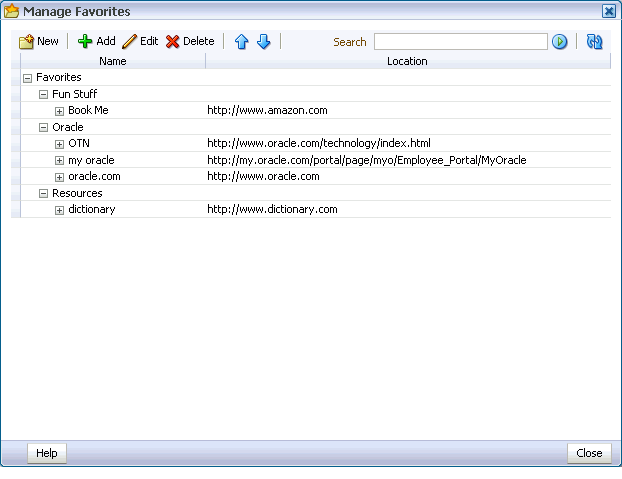Screen dimensions: 622x479
Task: Click the Add button label
Action: point(106,41)
